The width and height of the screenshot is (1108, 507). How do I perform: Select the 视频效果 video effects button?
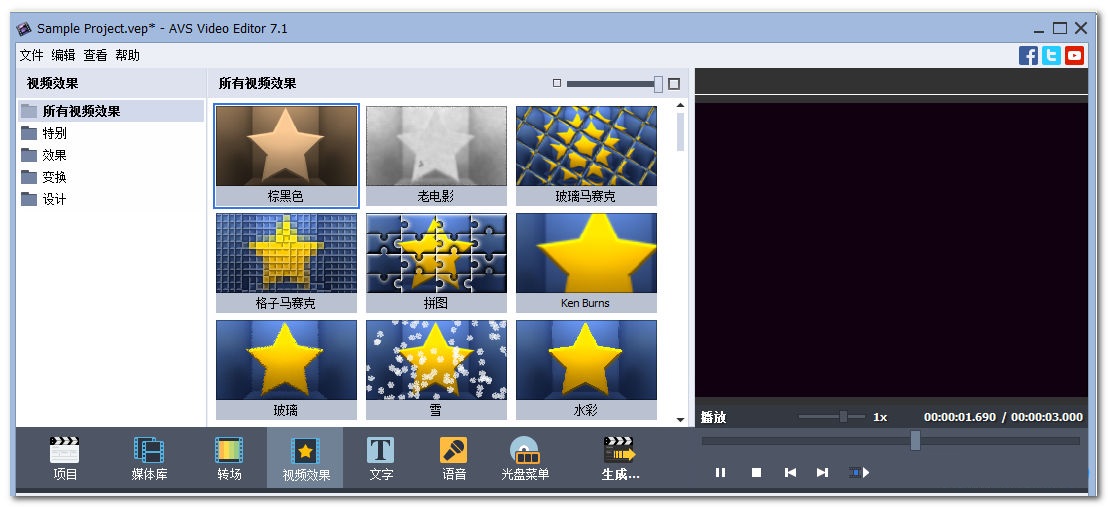[306, 458]
